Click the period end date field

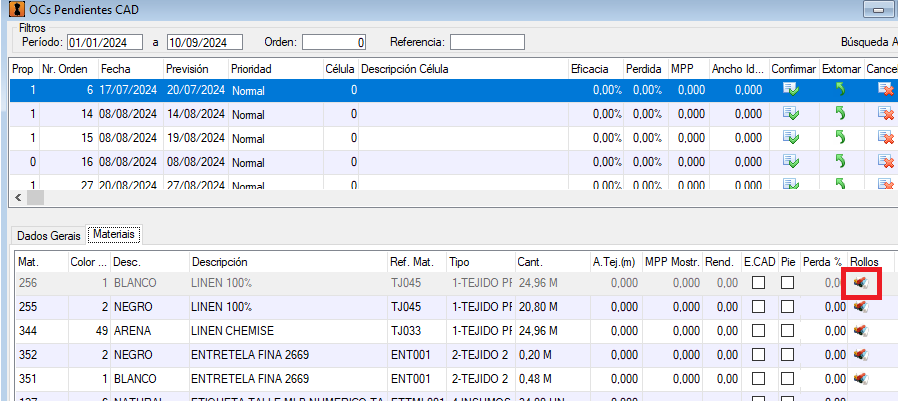(205, 42)
